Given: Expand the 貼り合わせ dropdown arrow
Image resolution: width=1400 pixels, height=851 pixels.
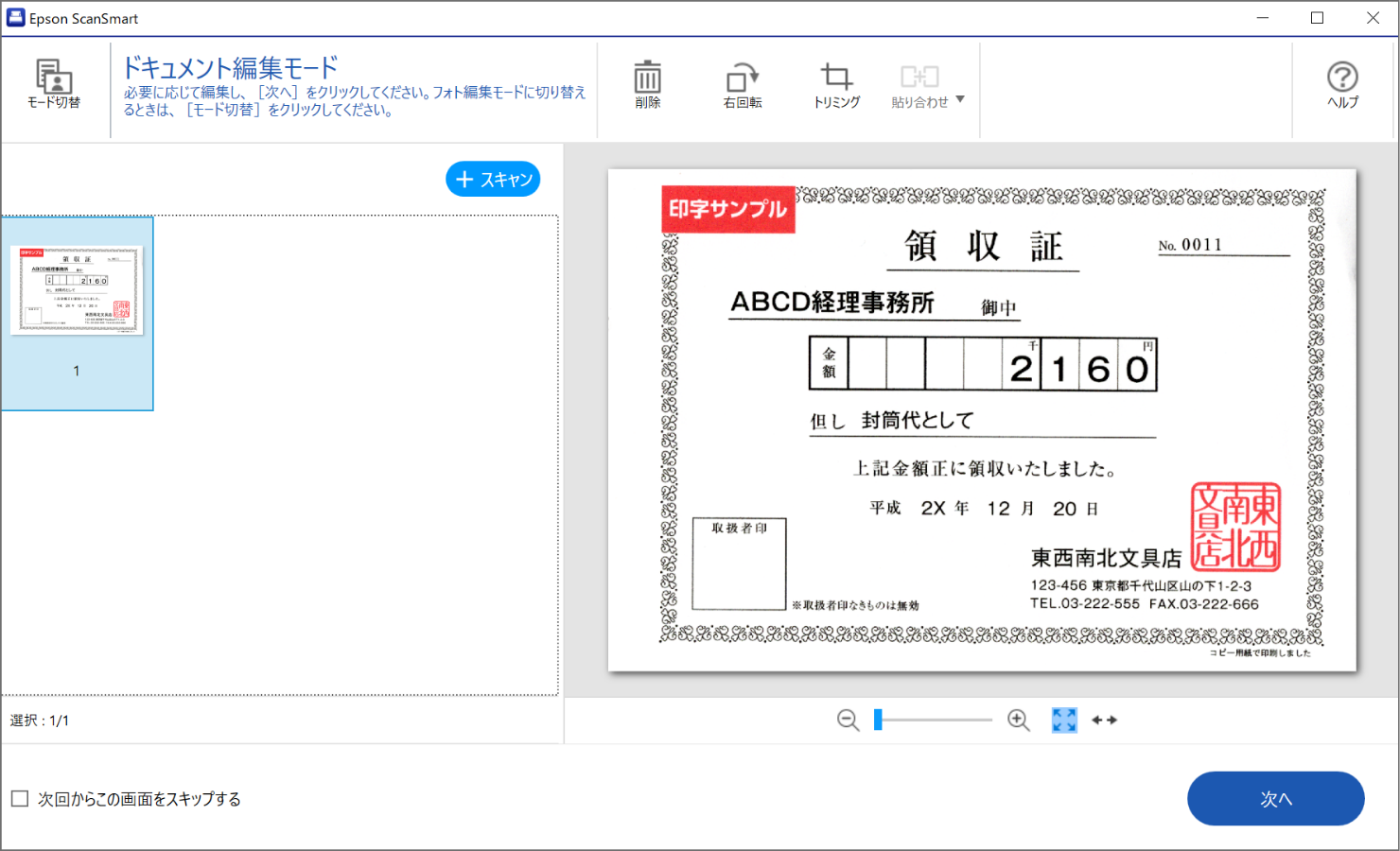Looking at the screenshot, I should 960,99.
